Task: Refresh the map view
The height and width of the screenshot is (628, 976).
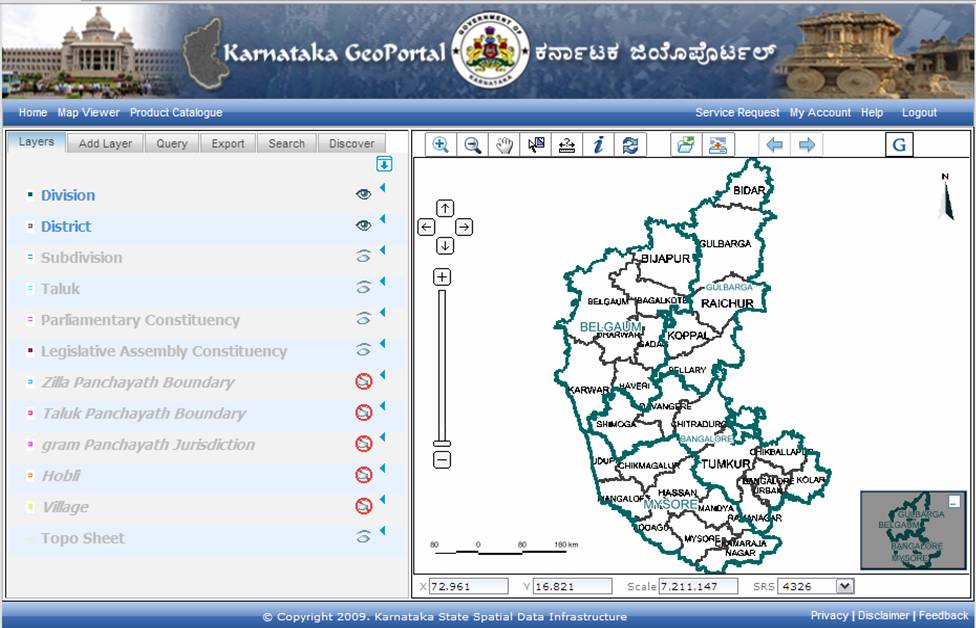Action: coord(630,143)
